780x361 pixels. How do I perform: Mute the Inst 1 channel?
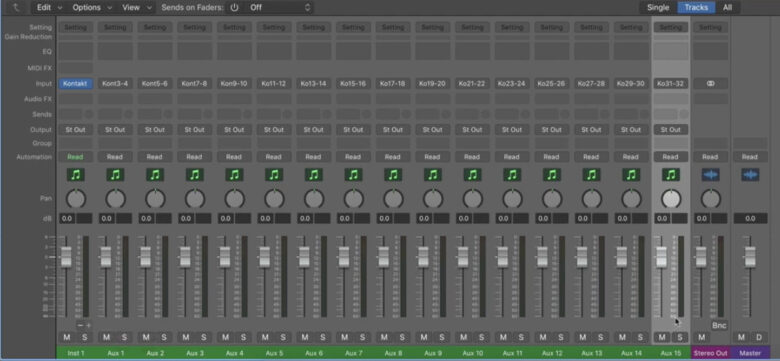point(67,338)
